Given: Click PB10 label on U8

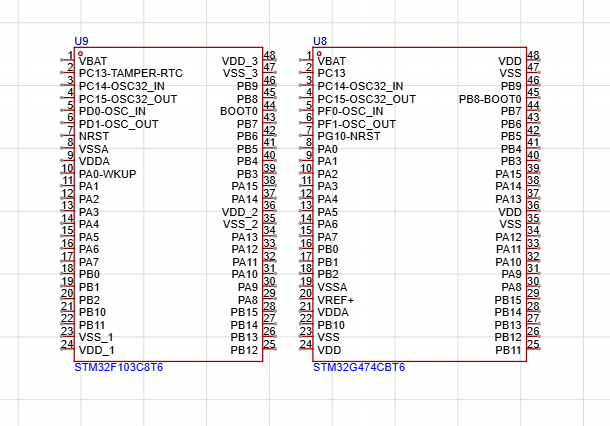Looking at the screenshot, I should click(x=331, y=325).
